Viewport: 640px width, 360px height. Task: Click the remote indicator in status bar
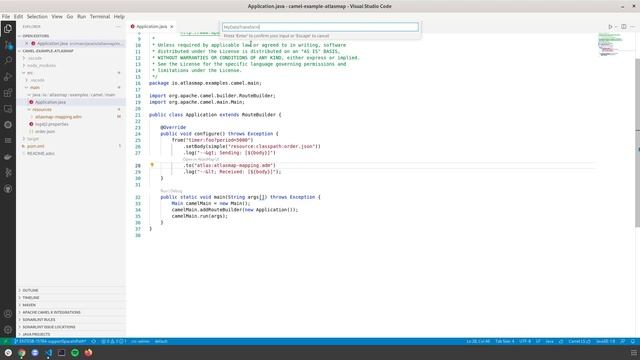point(5,341)
